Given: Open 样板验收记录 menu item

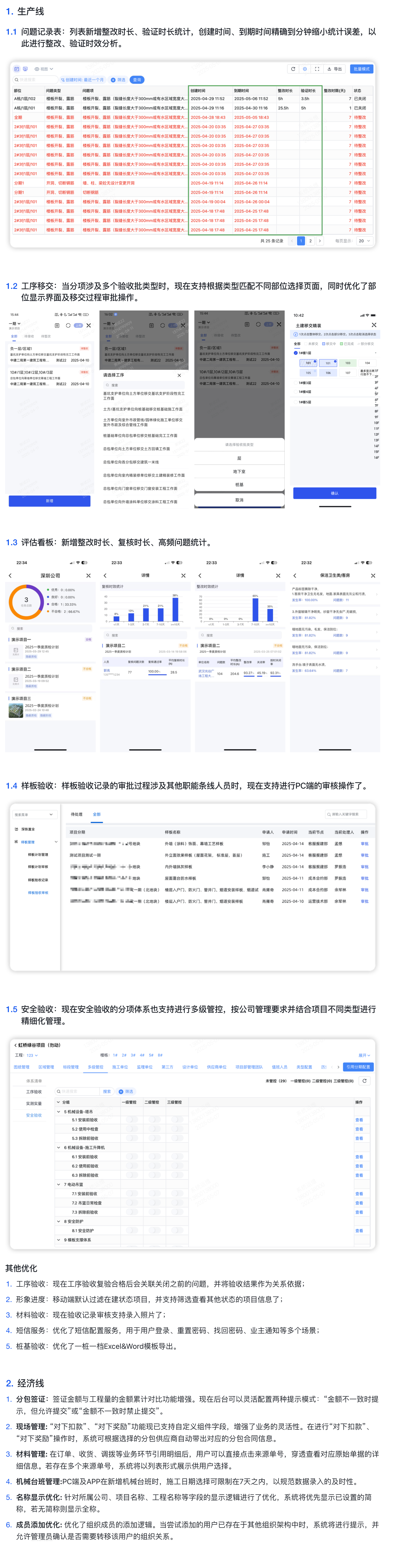Looking at the screenshot, I should click(38, 880).
